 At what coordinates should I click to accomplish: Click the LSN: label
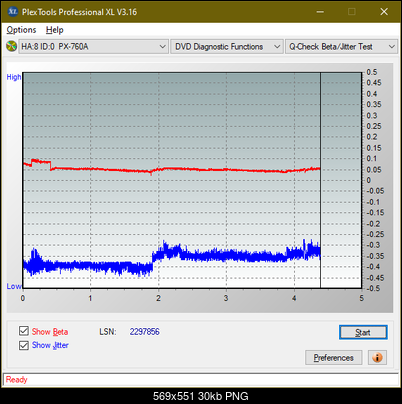click(108, 332)
